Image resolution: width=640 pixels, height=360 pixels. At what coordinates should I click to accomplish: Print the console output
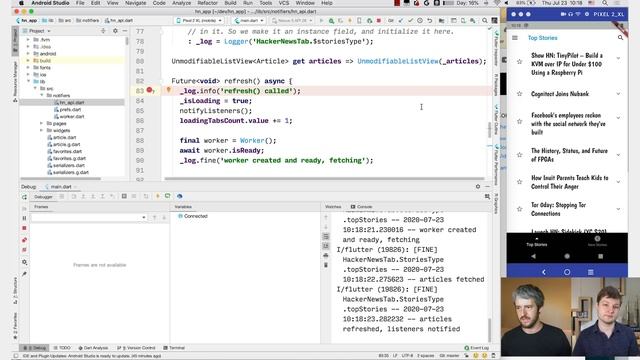(x=326, y=256)
